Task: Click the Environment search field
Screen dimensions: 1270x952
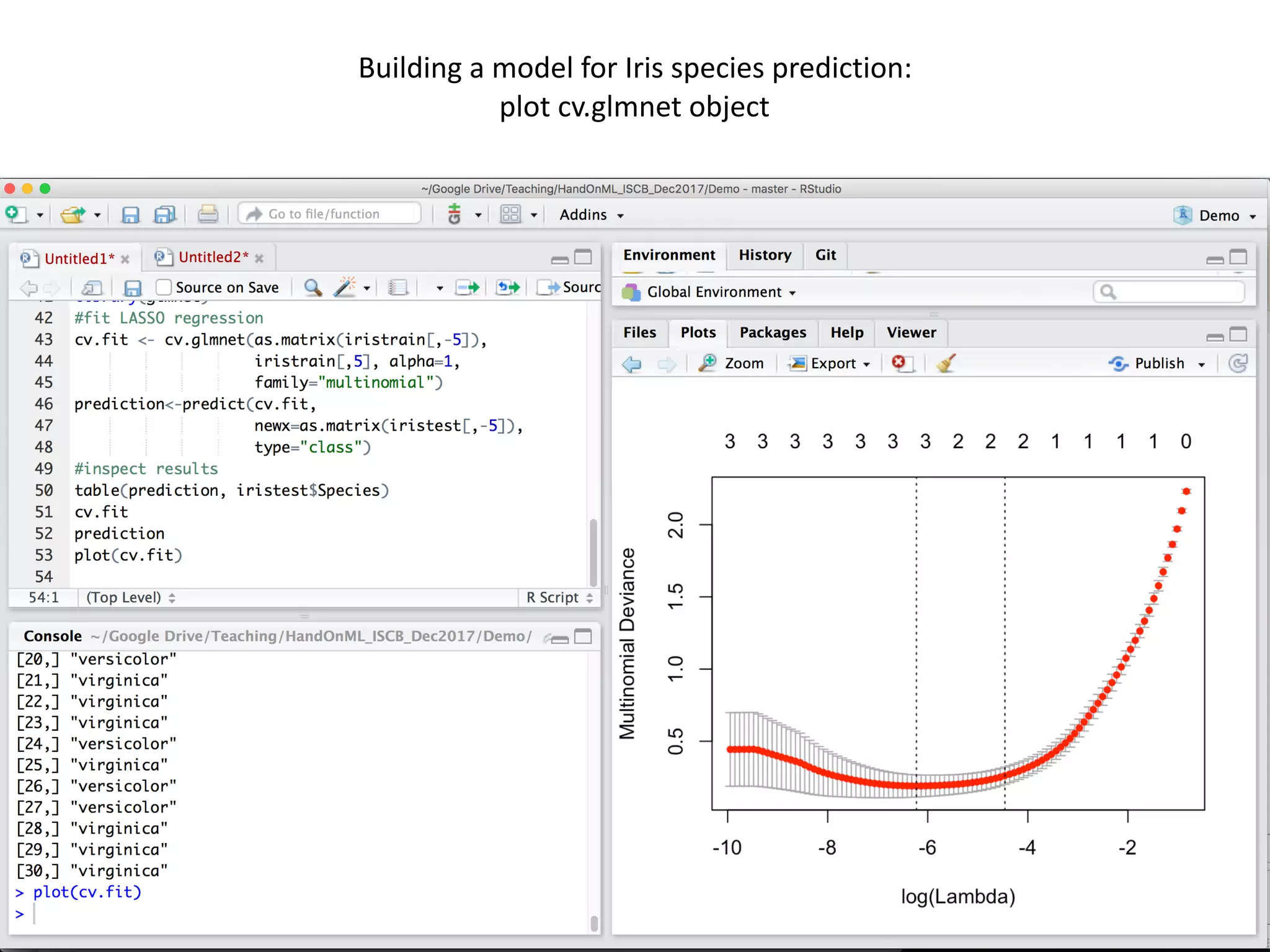Action: pyautogui.click(x=1169, y=291)
